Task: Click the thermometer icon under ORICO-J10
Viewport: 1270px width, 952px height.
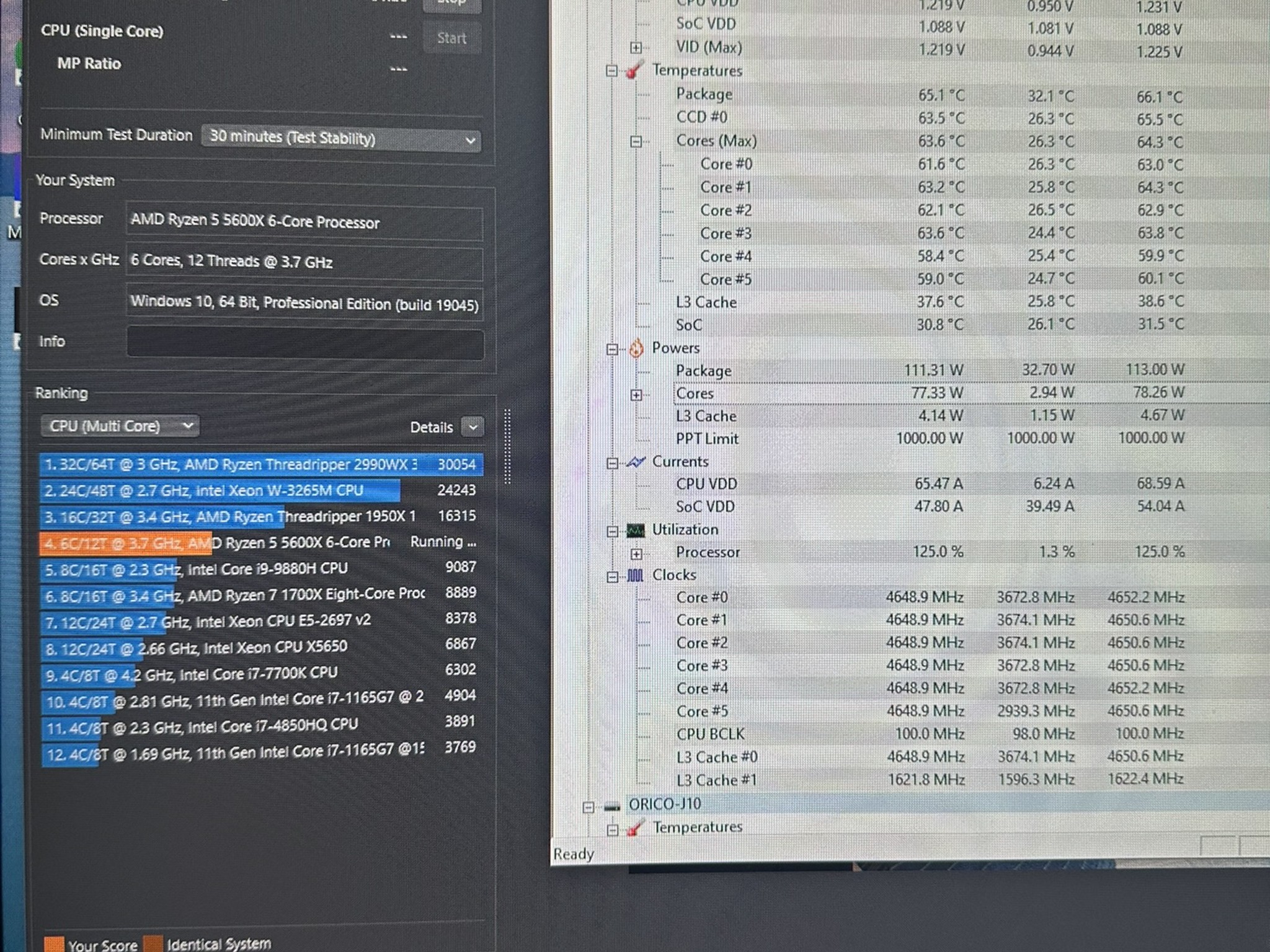Action: pos(635,827)
